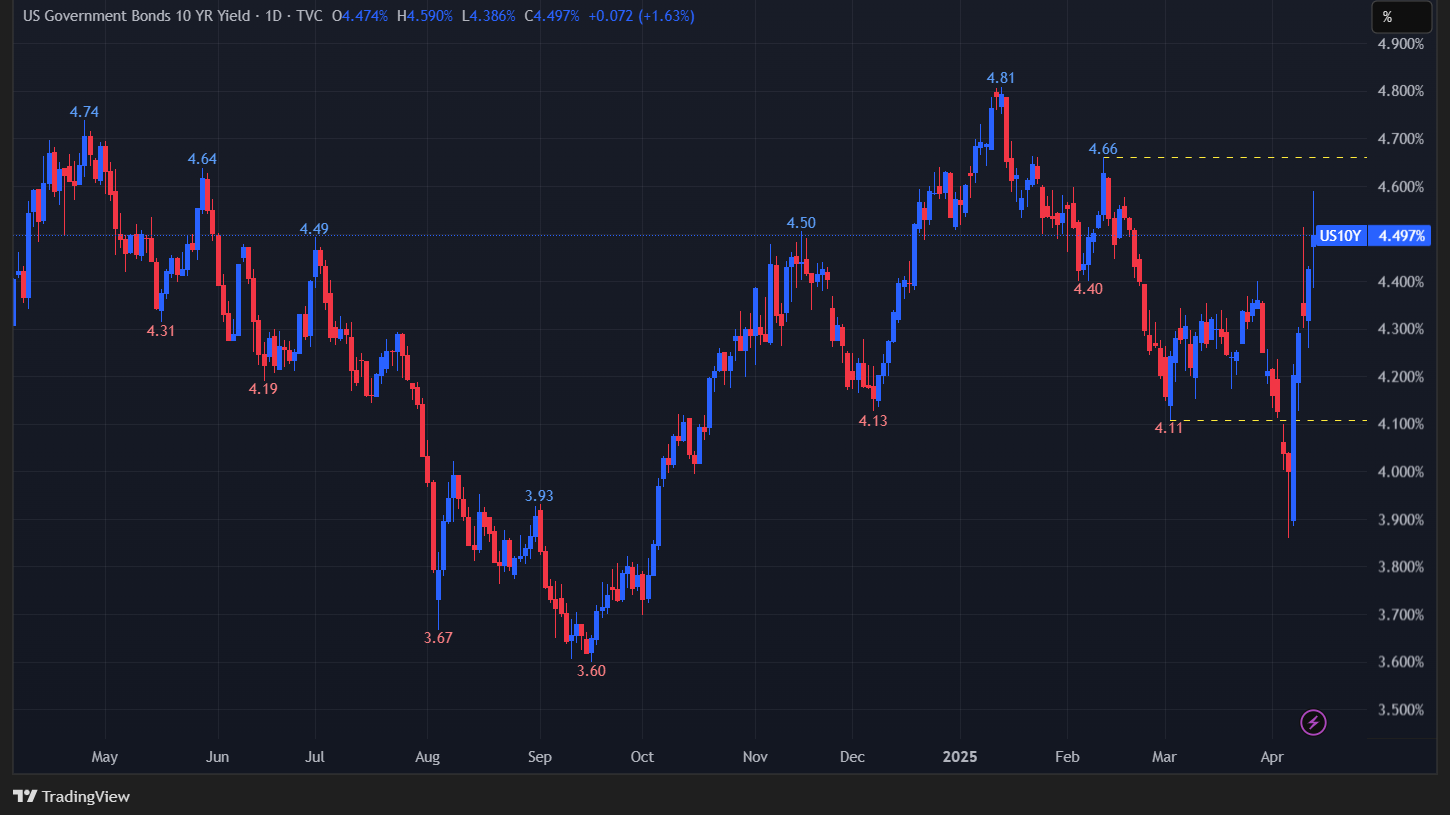Click the May label on time axis
The width and height of the screenshot is (1450, 815).
click(104, 757)
